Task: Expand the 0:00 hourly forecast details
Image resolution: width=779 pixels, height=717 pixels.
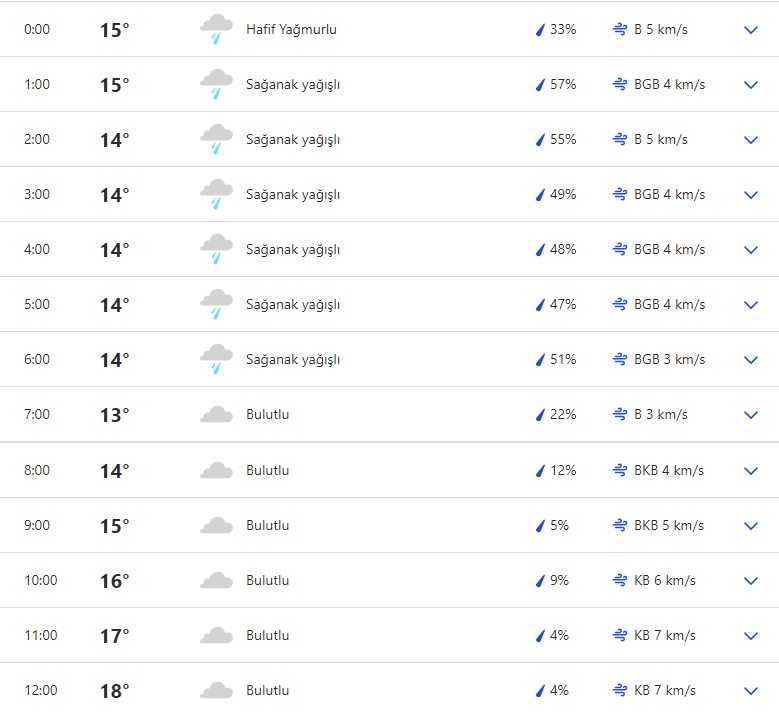Action: [751, 30]
